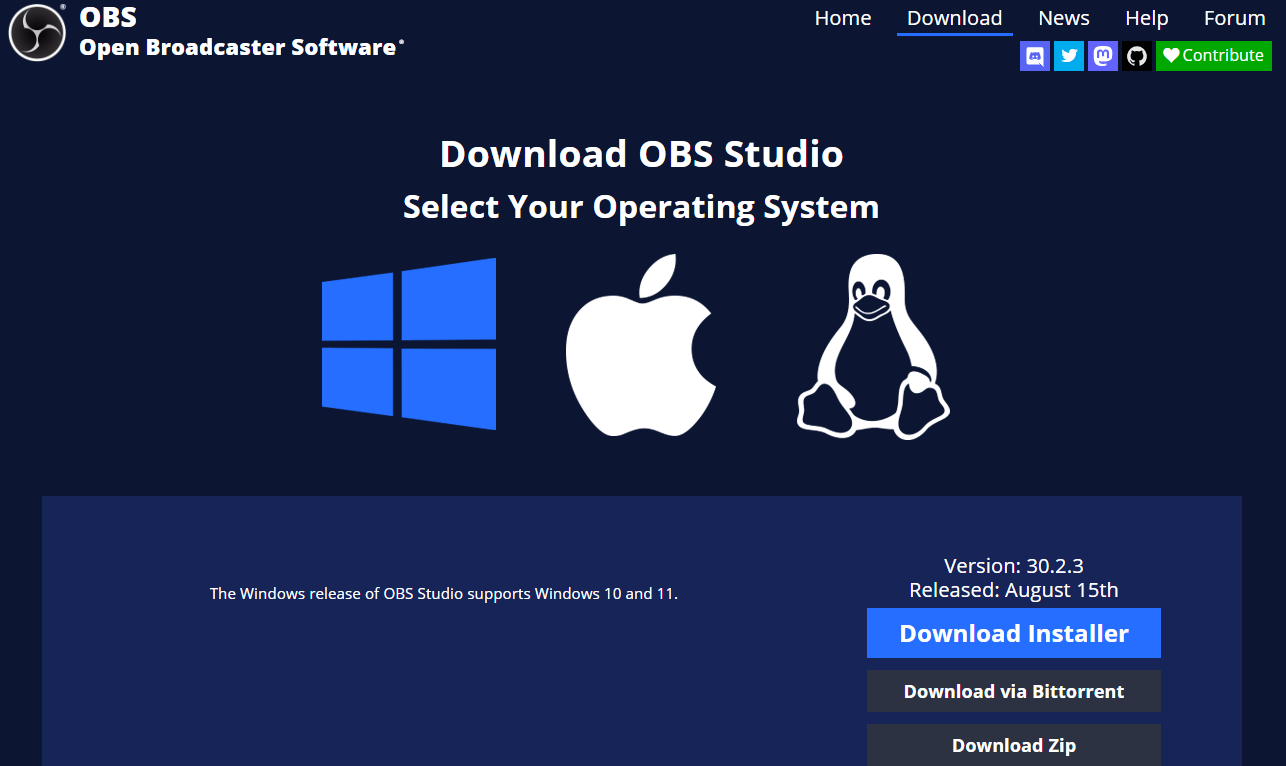Viewport: 1286px width, 766px height.
Task: Click the Twitter bird icon
Action: [1068, 56]
